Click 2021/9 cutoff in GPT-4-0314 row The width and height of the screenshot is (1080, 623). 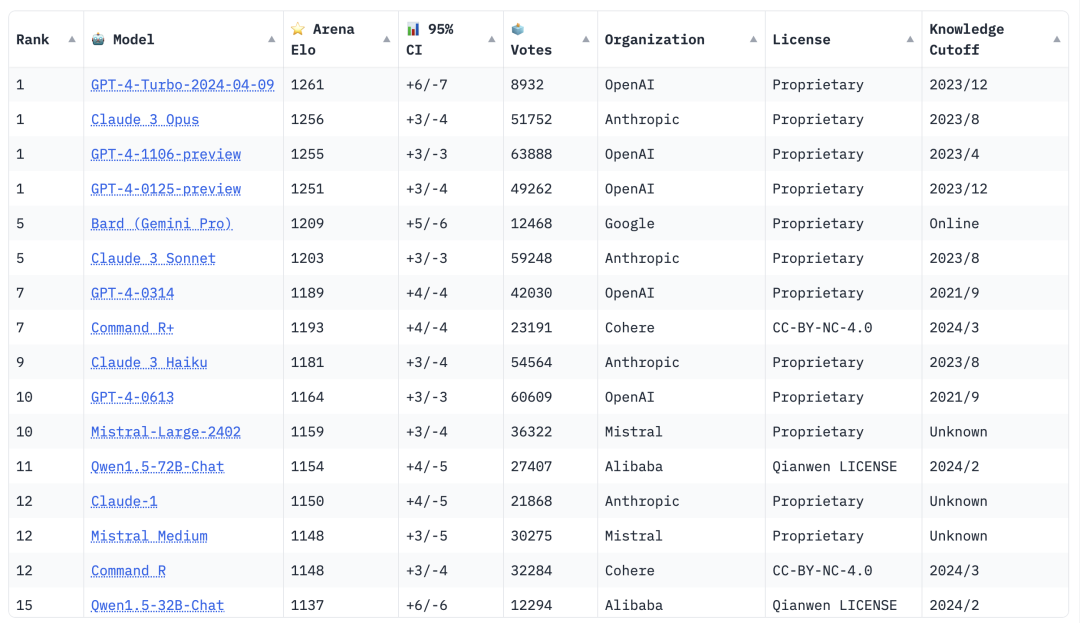coord(954,293)
